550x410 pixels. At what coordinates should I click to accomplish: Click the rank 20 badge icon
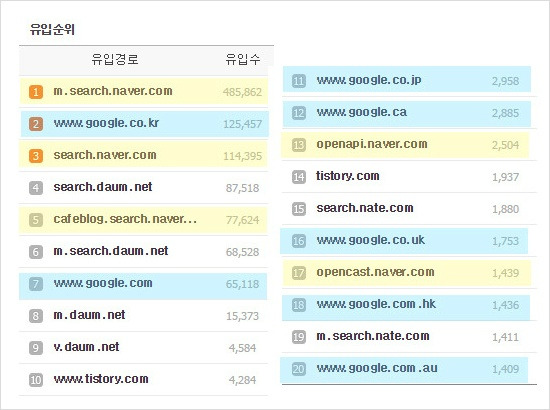point(299,369)
